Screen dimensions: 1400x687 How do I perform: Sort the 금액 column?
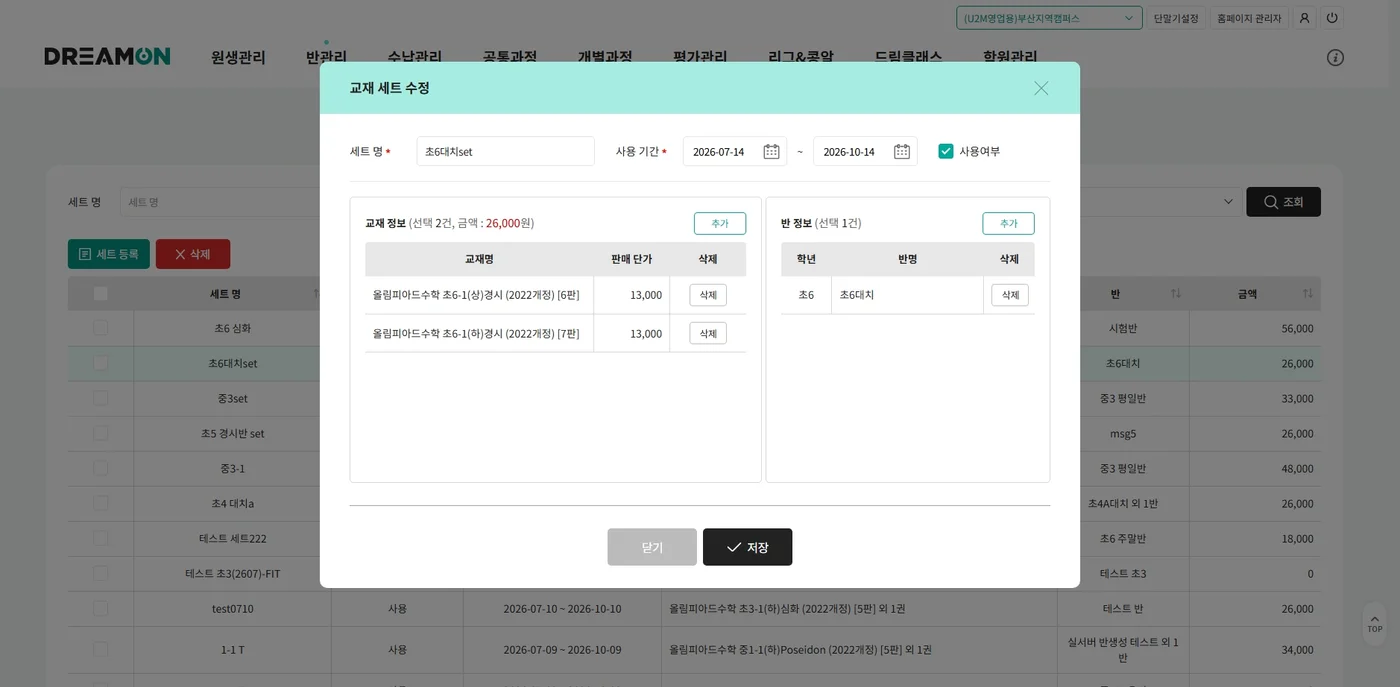[1307, 294]
